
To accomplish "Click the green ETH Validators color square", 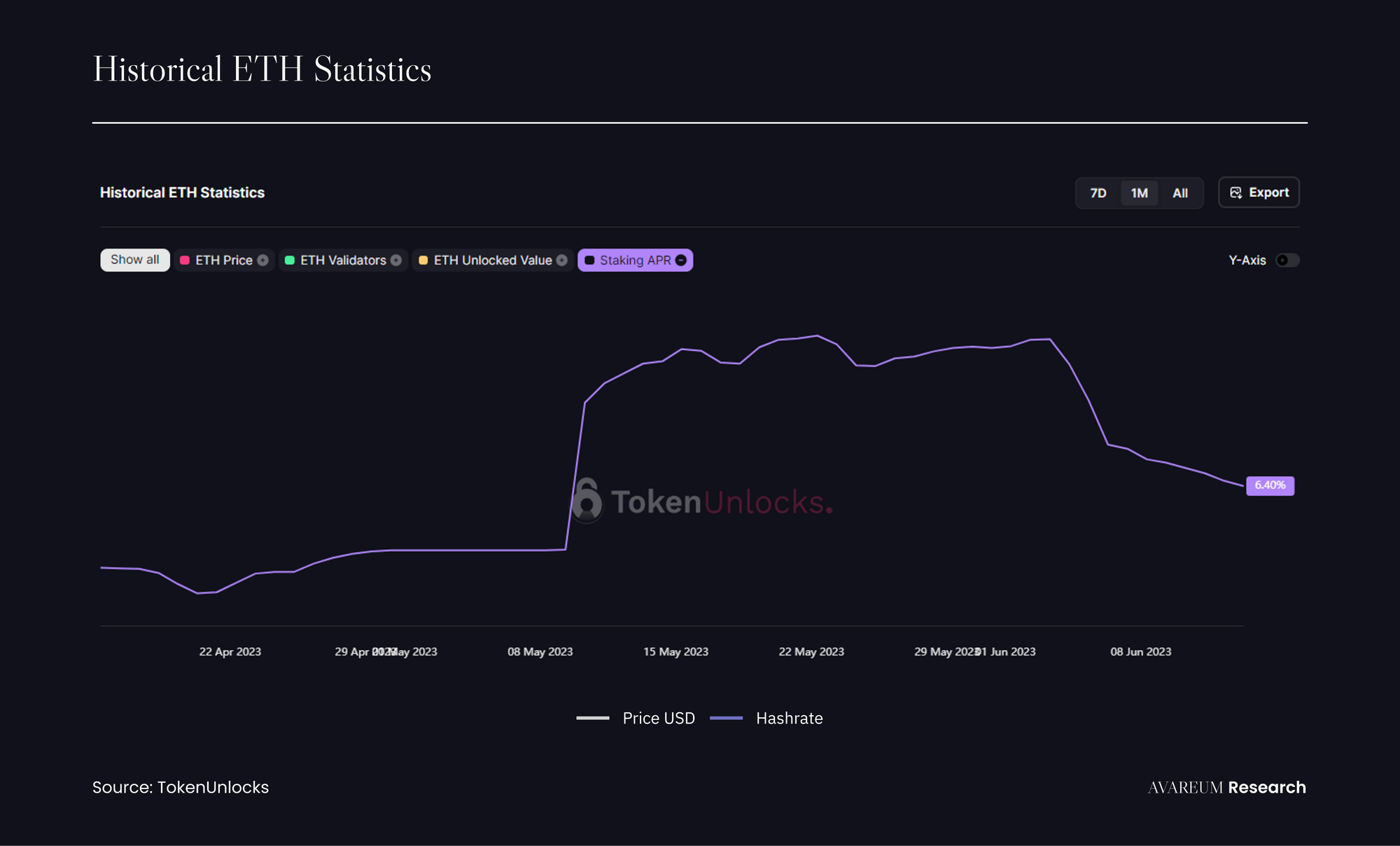I will pyautogui.click(x=290, y=261).
